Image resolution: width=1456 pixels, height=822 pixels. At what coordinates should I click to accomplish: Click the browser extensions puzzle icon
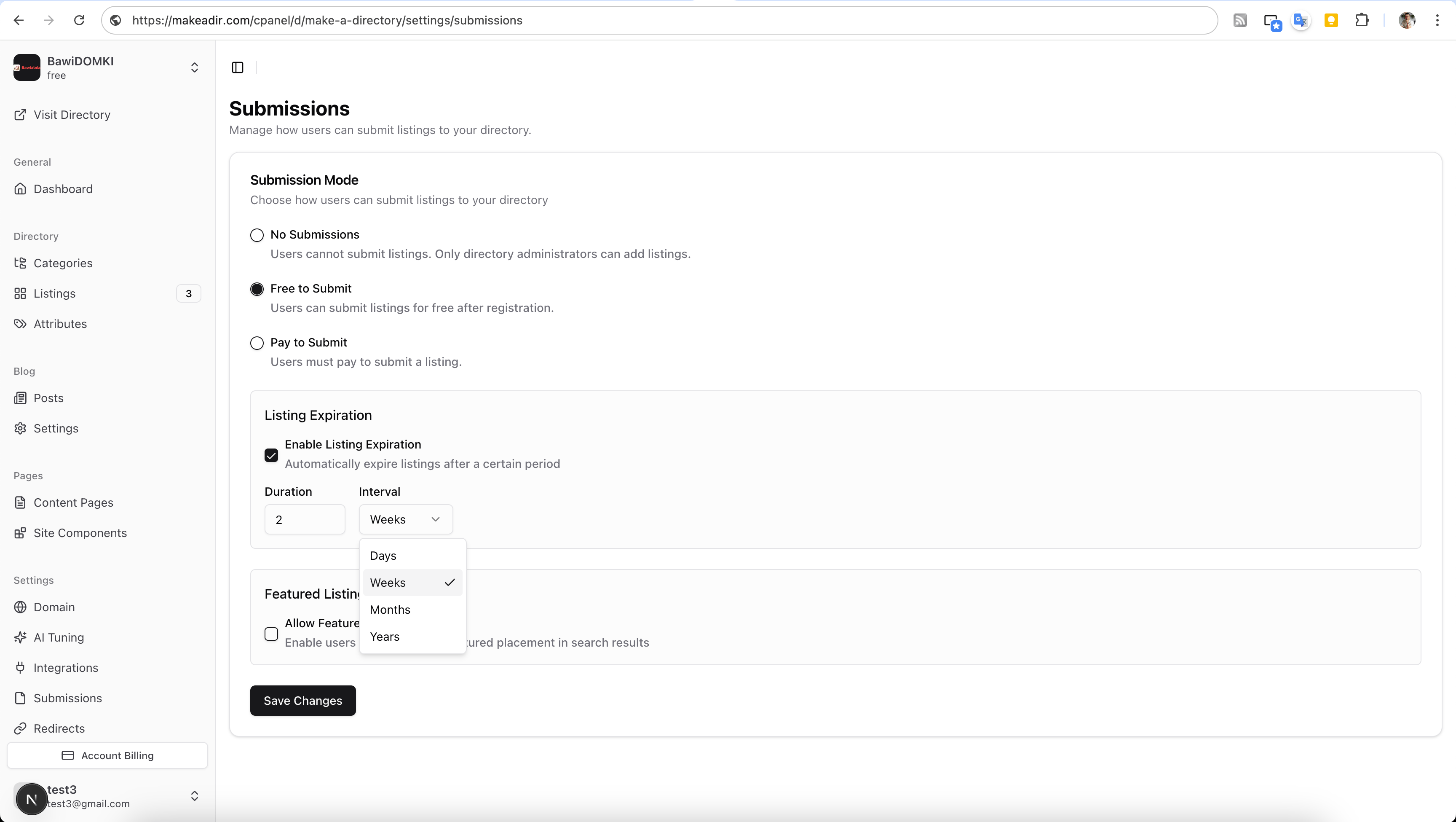(1362, 20)
